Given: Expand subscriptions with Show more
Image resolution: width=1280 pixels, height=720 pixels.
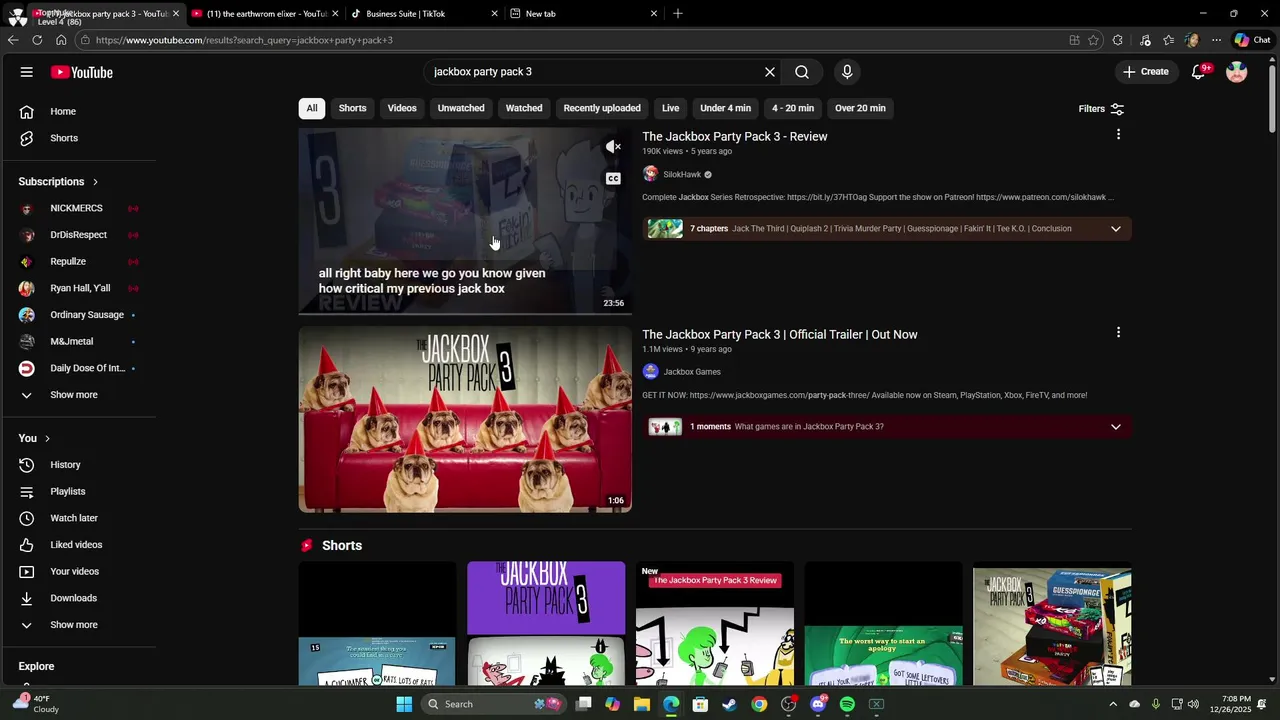Looking at the screenshot, I should [74, 395].
